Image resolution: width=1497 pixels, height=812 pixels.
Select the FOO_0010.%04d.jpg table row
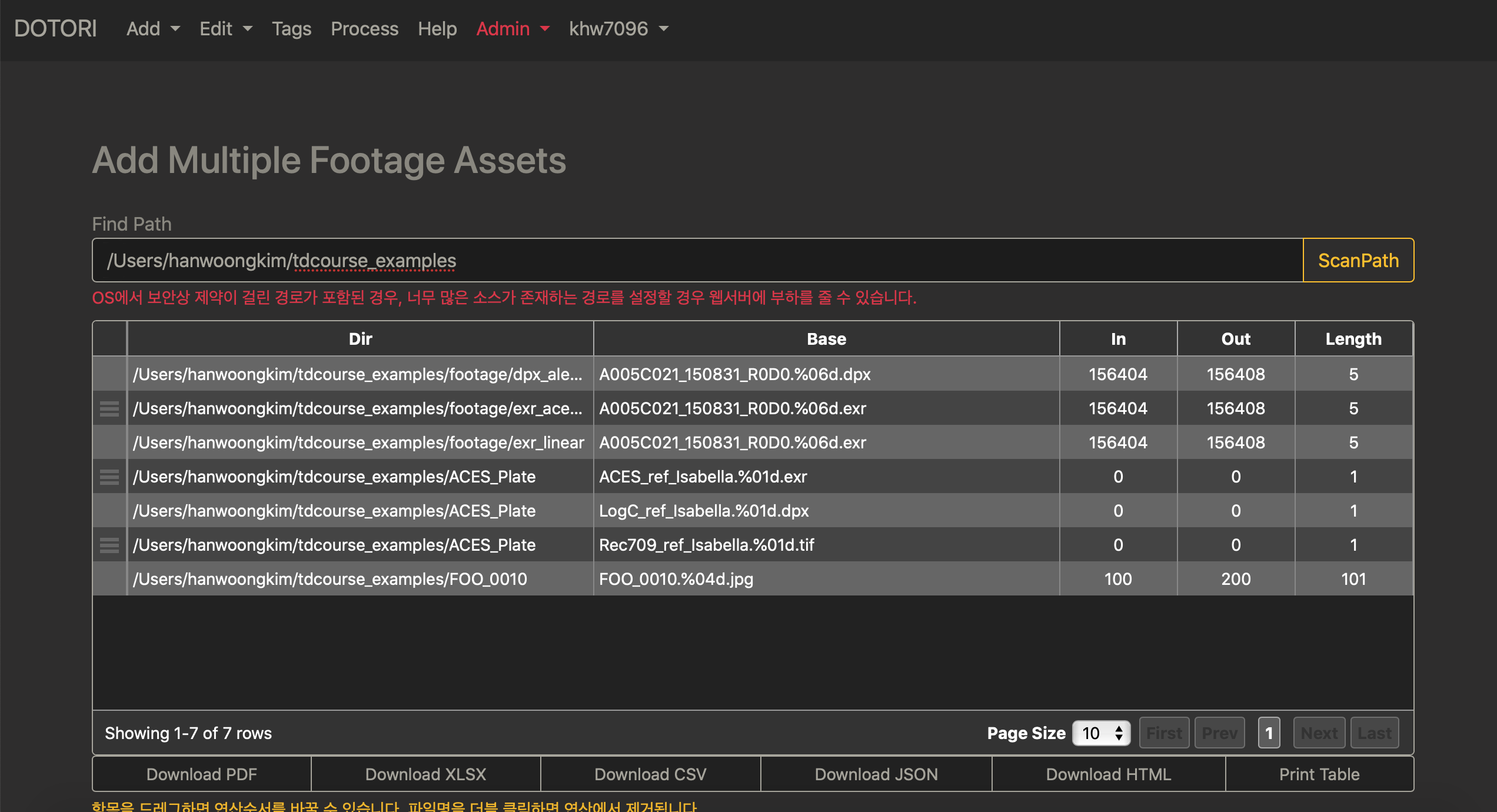click(676, 579)
